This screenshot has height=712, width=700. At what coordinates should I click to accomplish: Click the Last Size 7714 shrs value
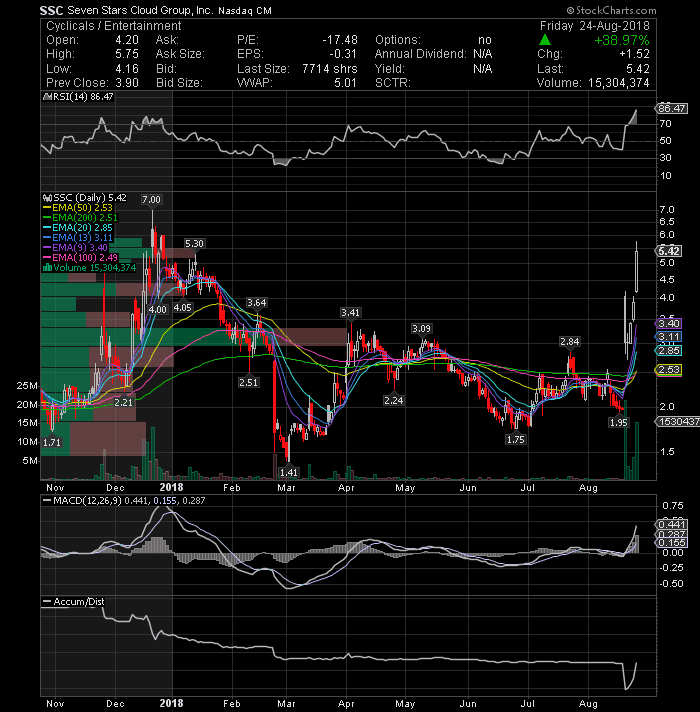330,69
